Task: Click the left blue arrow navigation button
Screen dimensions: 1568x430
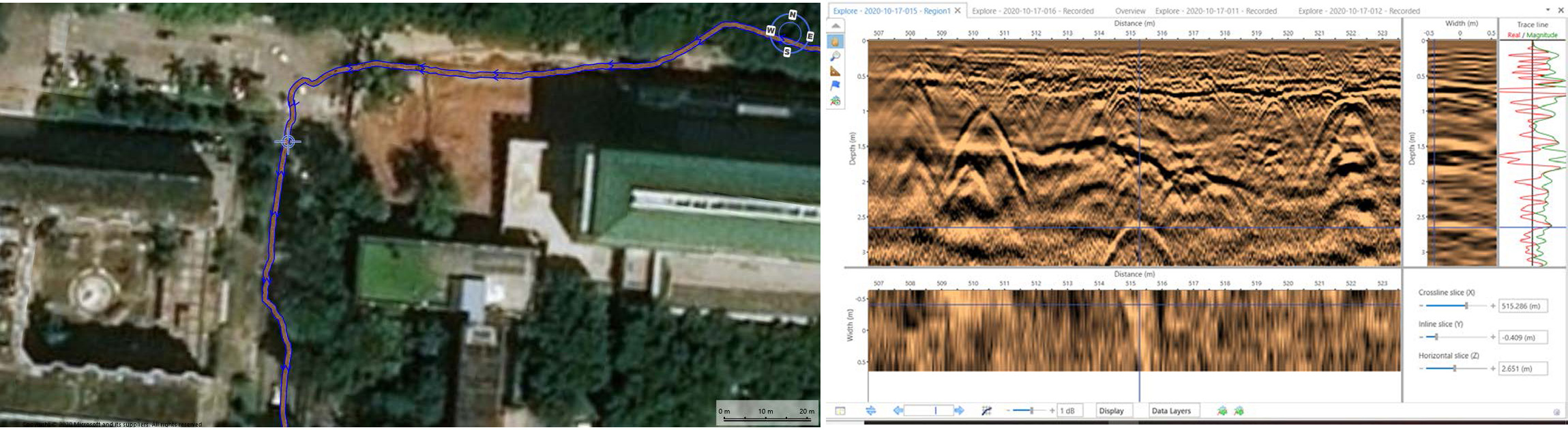Action: 898,411
